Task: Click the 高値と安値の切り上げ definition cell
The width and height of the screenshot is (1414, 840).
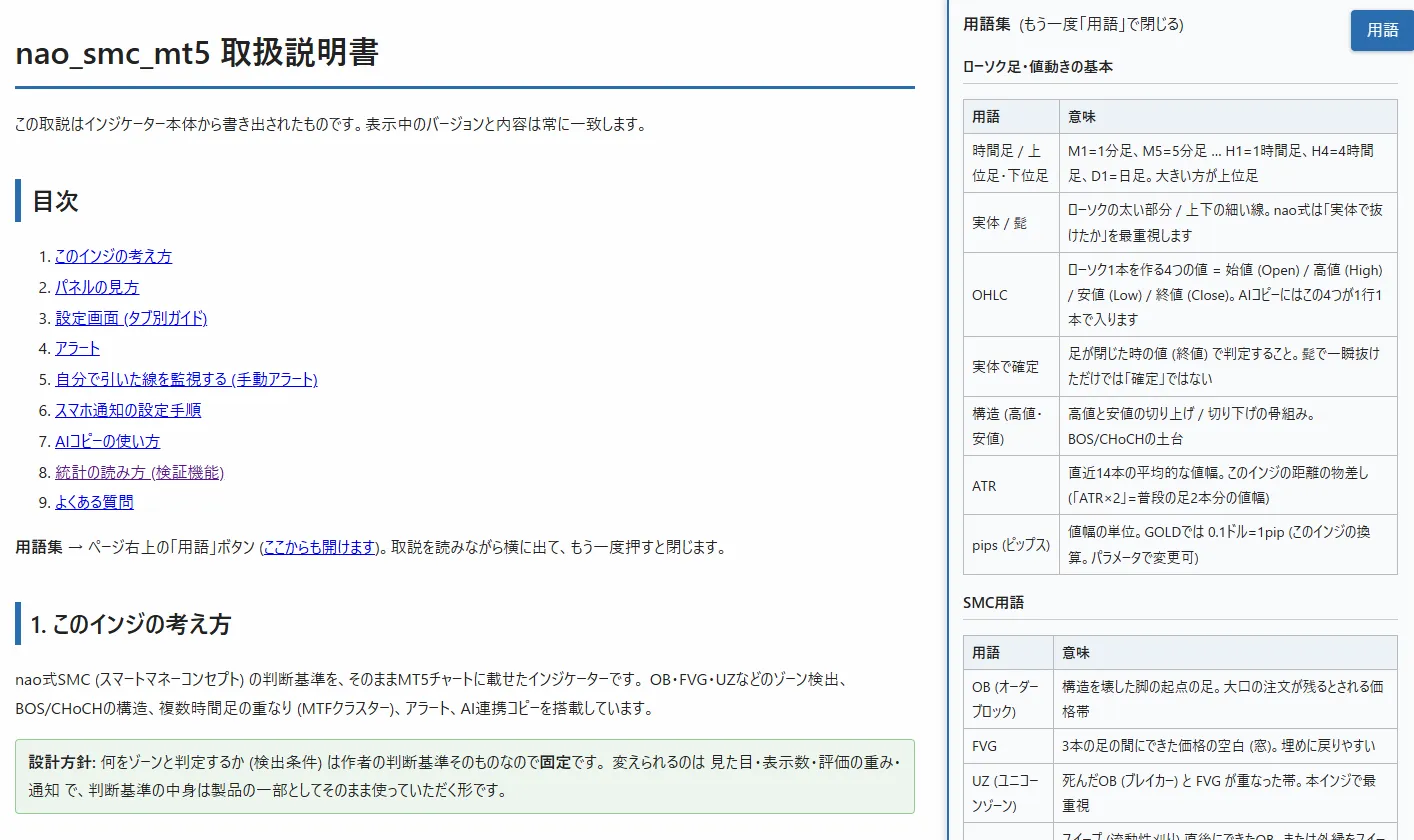Action: point(1228,426)
